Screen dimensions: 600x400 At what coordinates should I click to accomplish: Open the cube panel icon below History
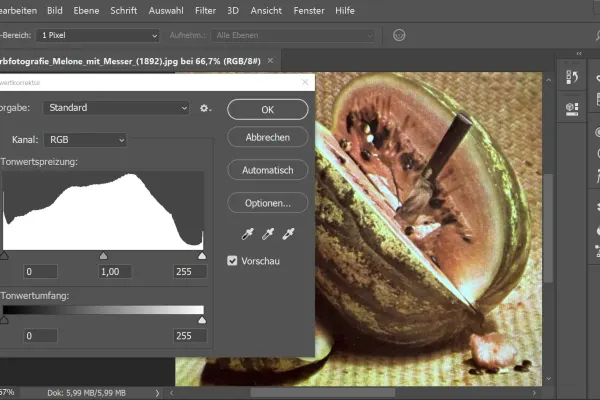(x=572, y=109)
